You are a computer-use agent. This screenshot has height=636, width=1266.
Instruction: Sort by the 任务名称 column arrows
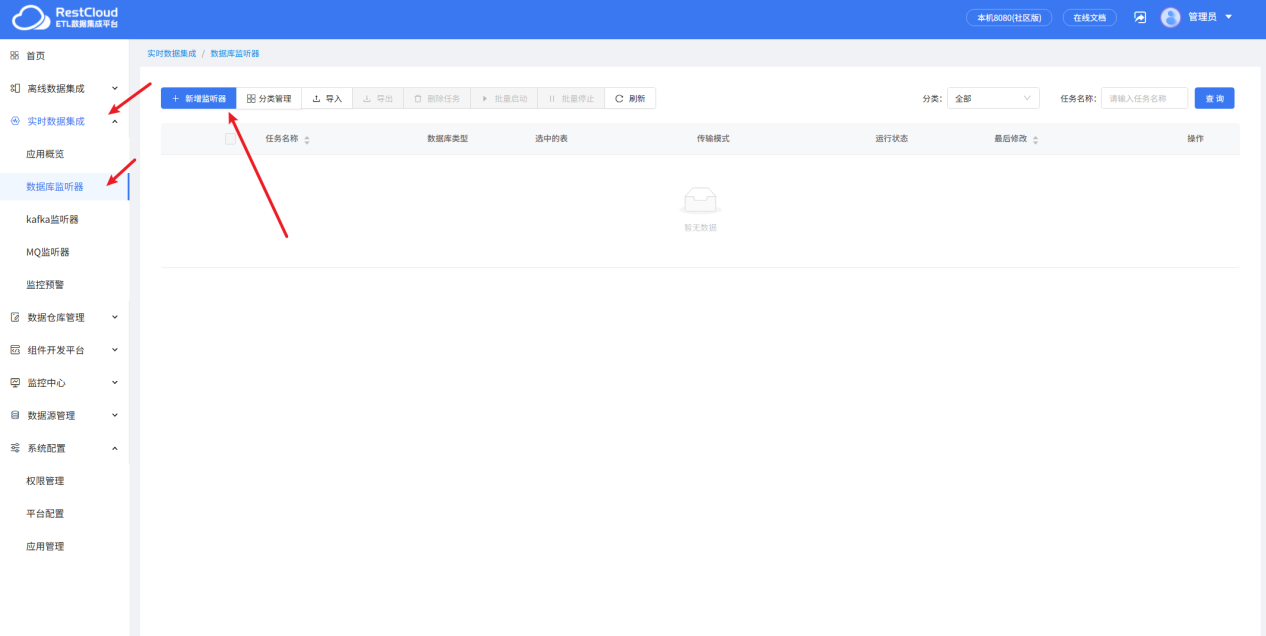pos(307,139)
